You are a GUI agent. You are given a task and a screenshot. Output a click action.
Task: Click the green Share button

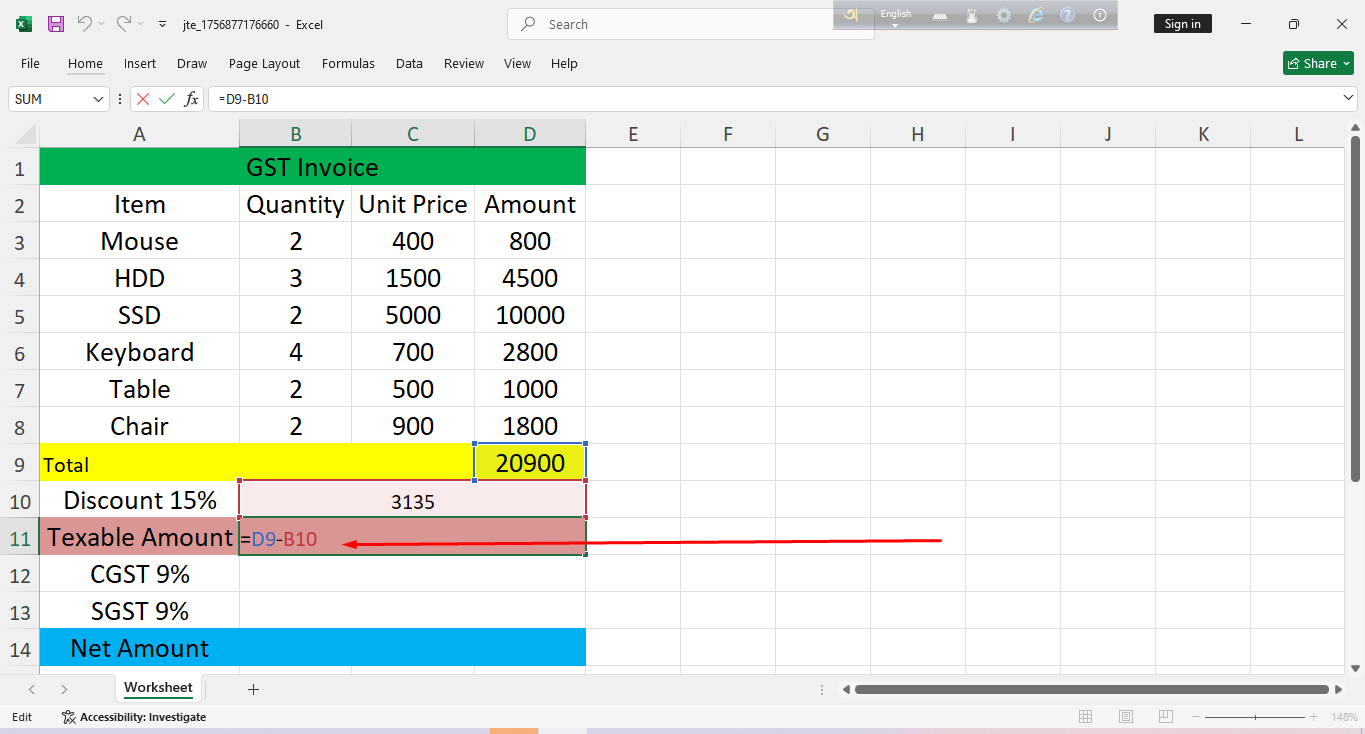coord(1317,64)
